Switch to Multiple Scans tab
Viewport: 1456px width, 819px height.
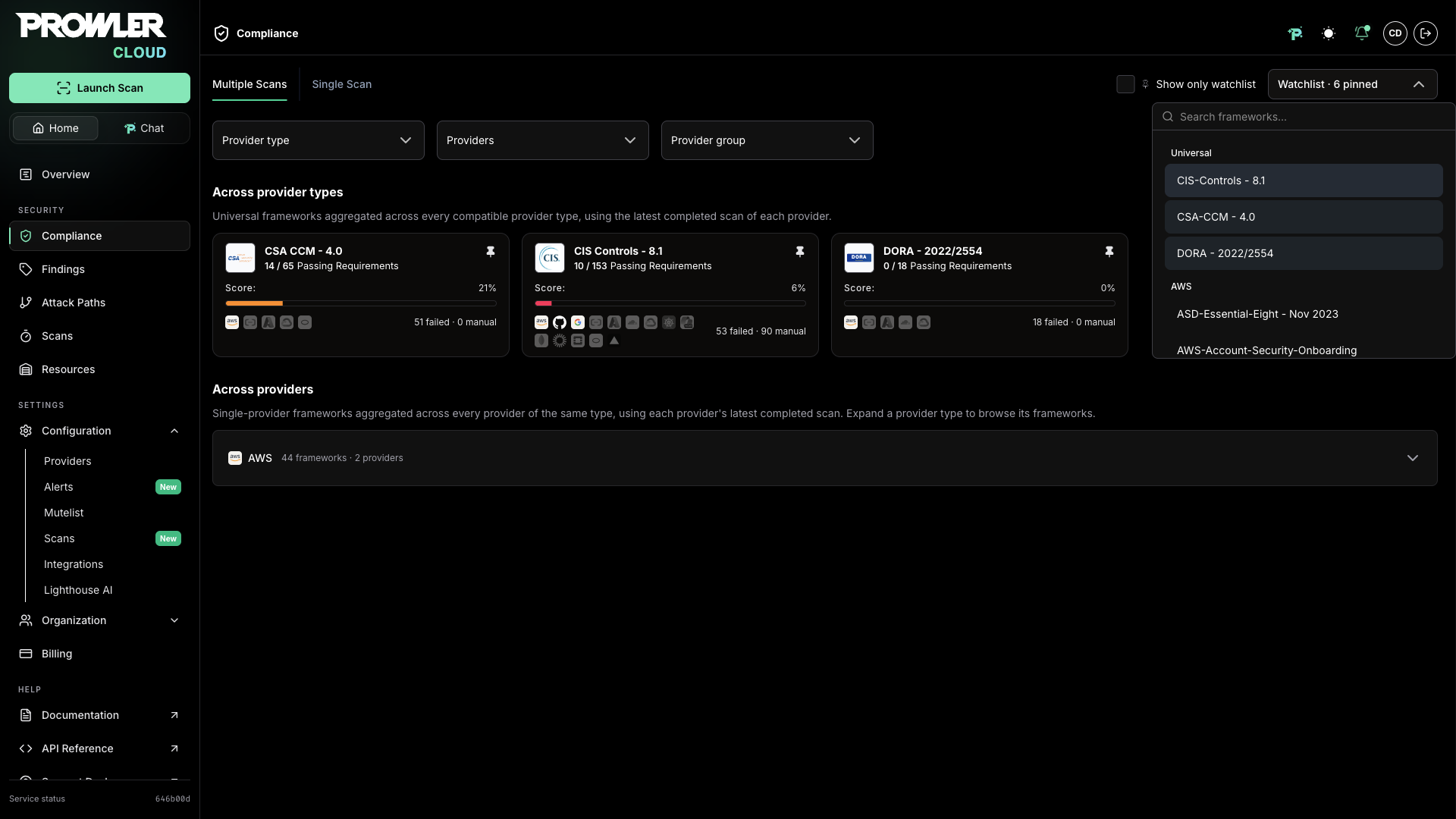249,84
